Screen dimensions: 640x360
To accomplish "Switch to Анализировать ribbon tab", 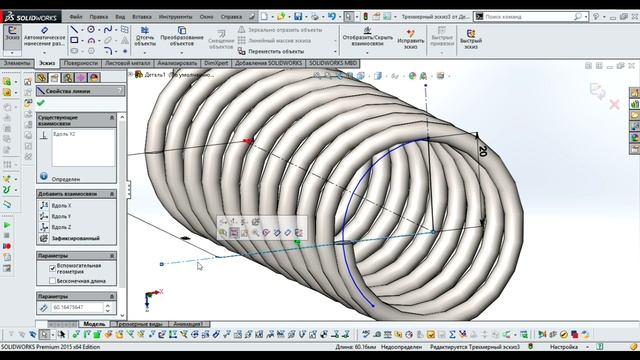I will point(177,63).
